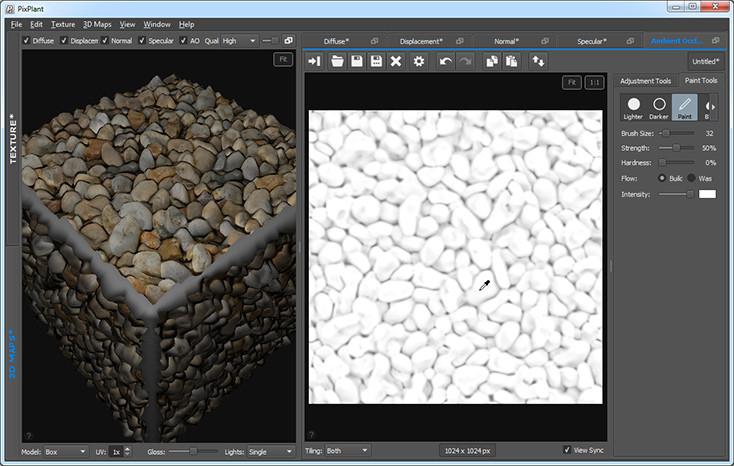Open the Edit menu
Image resolution: width=734 pixels, height=466 pixels.
tap(37, 24)
